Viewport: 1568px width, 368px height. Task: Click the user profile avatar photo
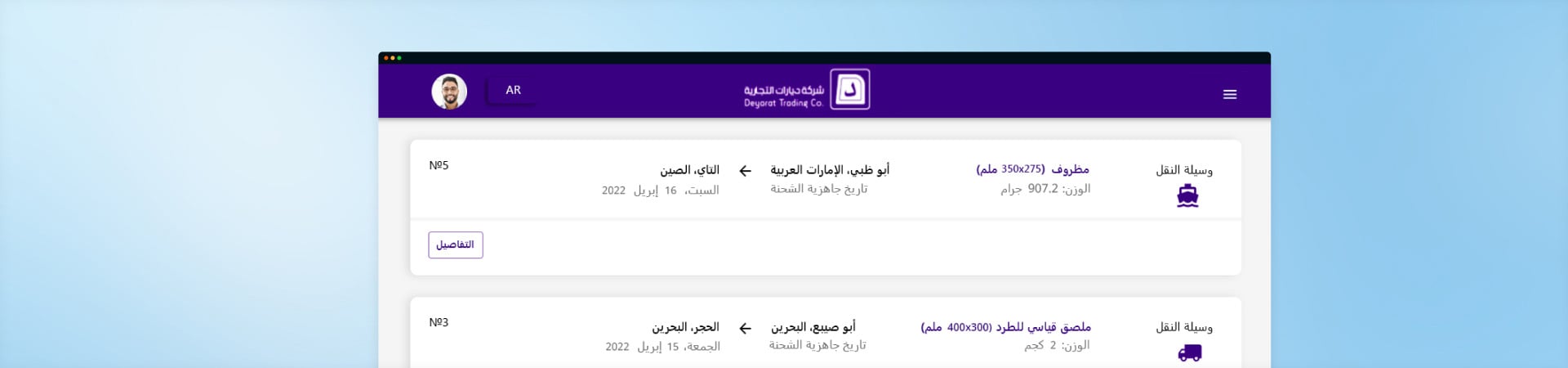[x=449, y=91]
